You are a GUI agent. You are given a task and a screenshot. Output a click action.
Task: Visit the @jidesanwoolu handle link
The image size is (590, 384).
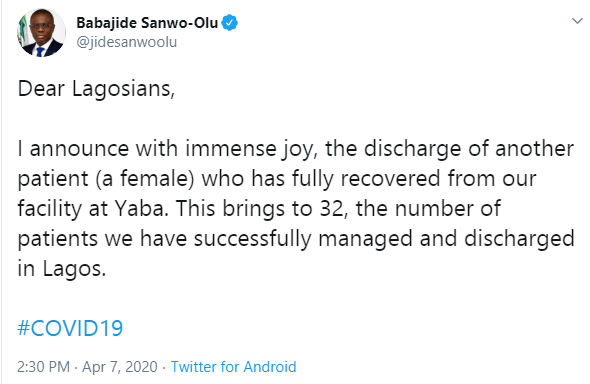[126, 42]
